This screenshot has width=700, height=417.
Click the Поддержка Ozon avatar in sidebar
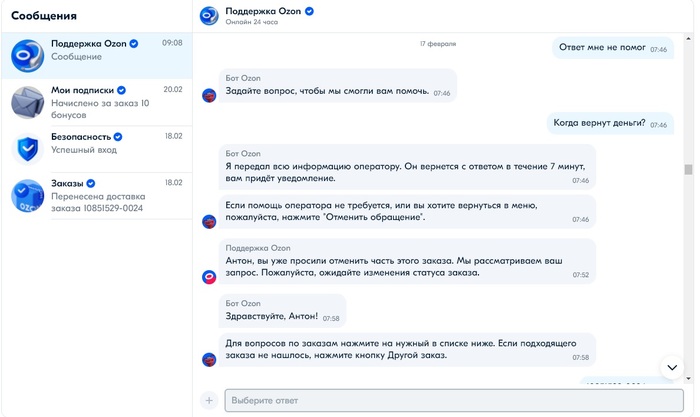click(x=27, y=56)
